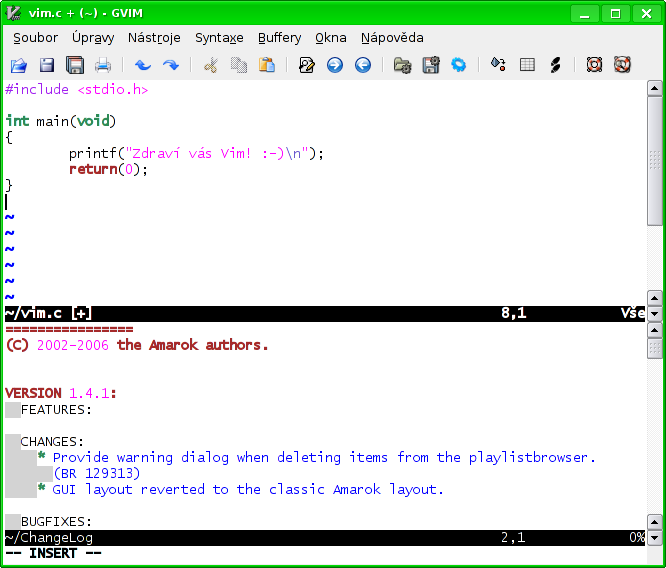Click the vim.c window scrollbar thumb

tap(654, 161)
